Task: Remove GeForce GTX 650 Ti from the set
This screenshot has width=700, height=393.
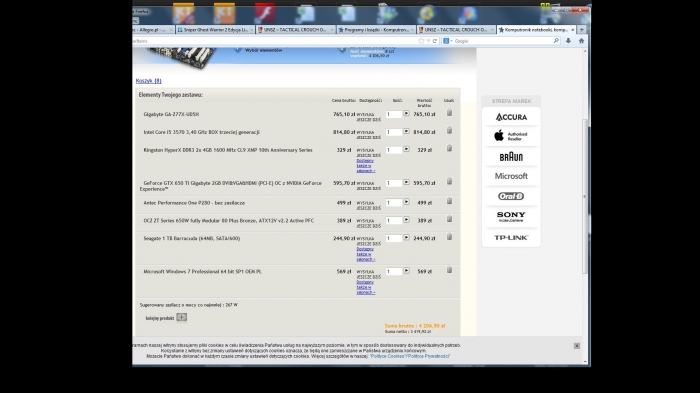Action: [x=450, y=181]
